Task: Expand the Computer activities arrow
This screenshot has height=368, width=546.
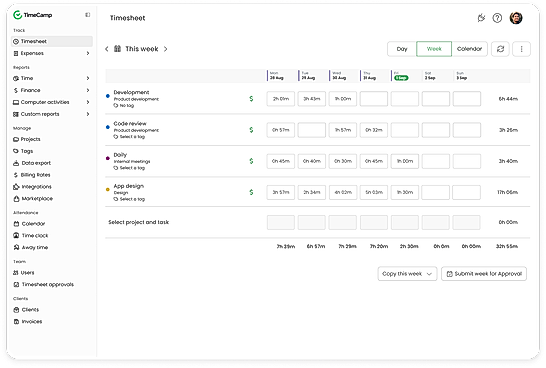Action: coord(88,102)
